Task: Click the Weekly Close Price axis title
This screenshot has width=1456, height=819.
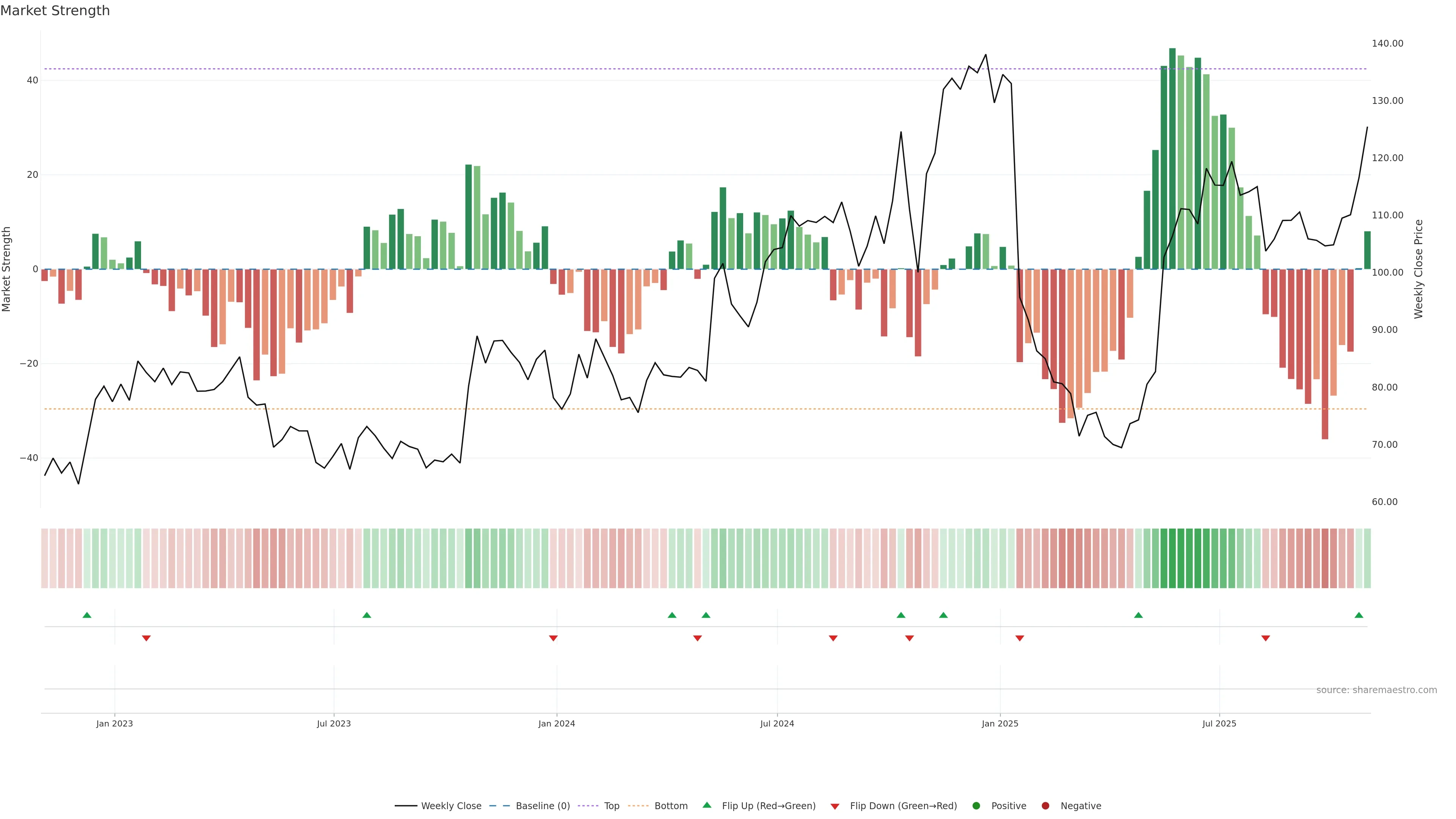Action: (1419, 269)
